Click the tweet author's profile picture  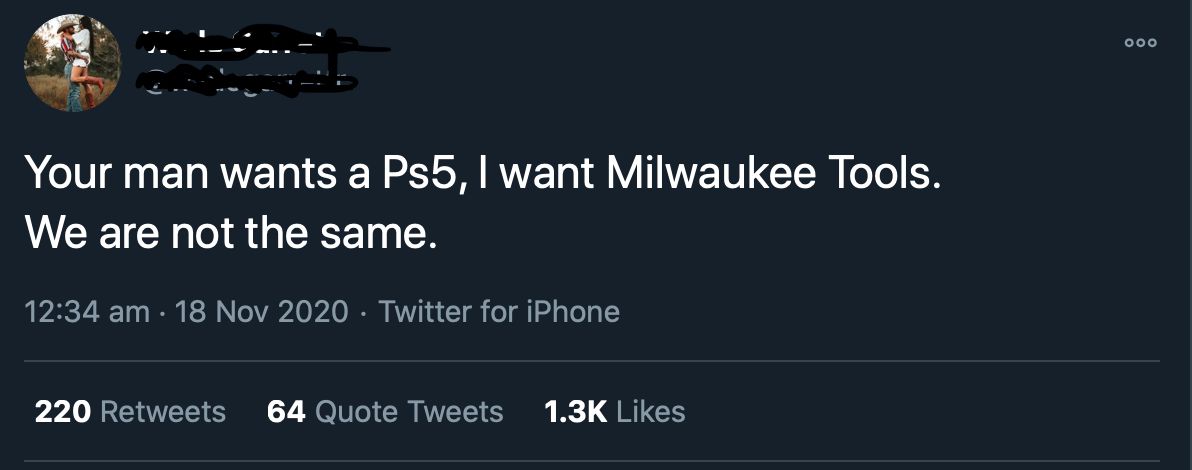pos(72,62)
